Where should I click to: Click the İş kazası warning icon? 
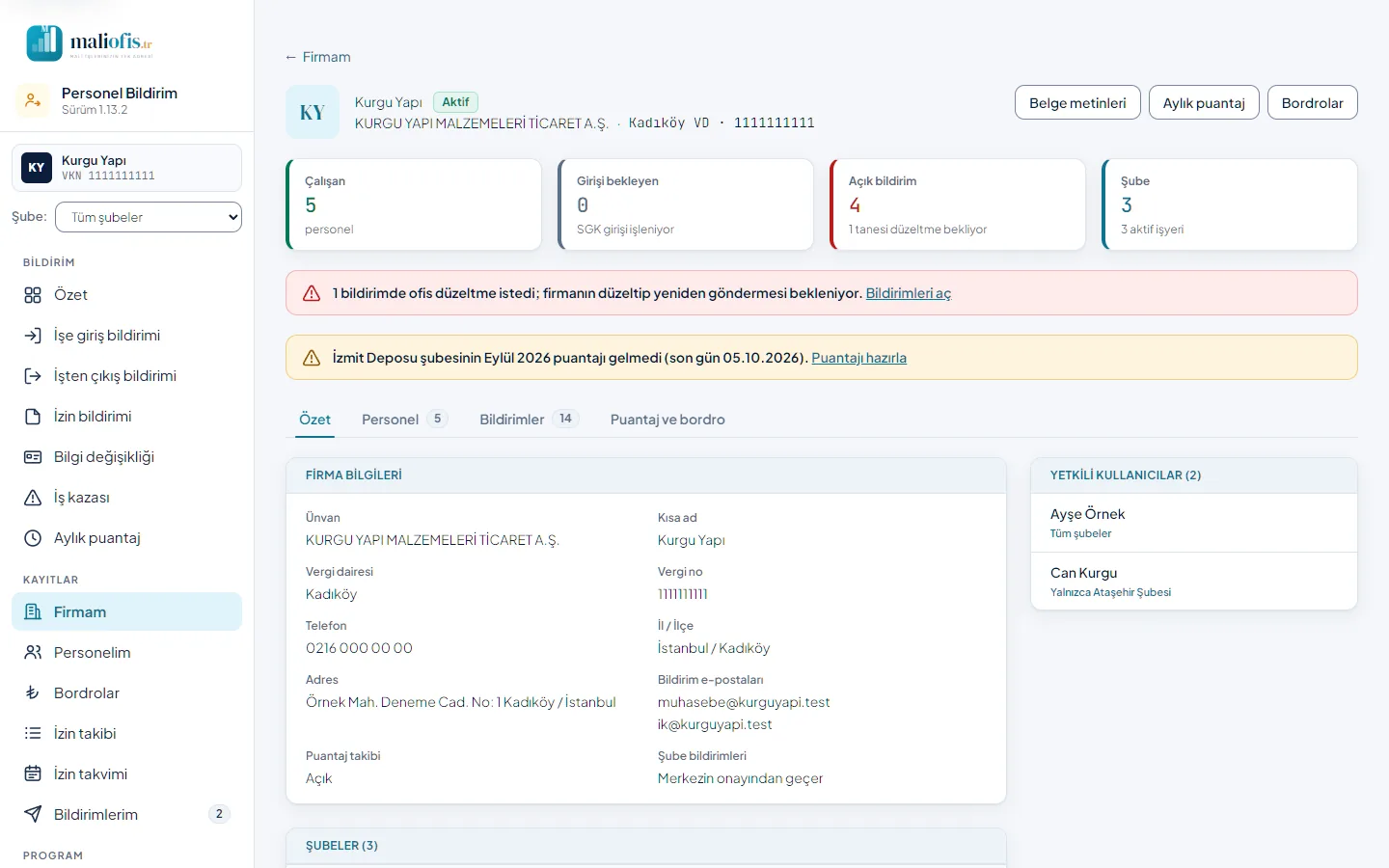click(x=33, y=498)
